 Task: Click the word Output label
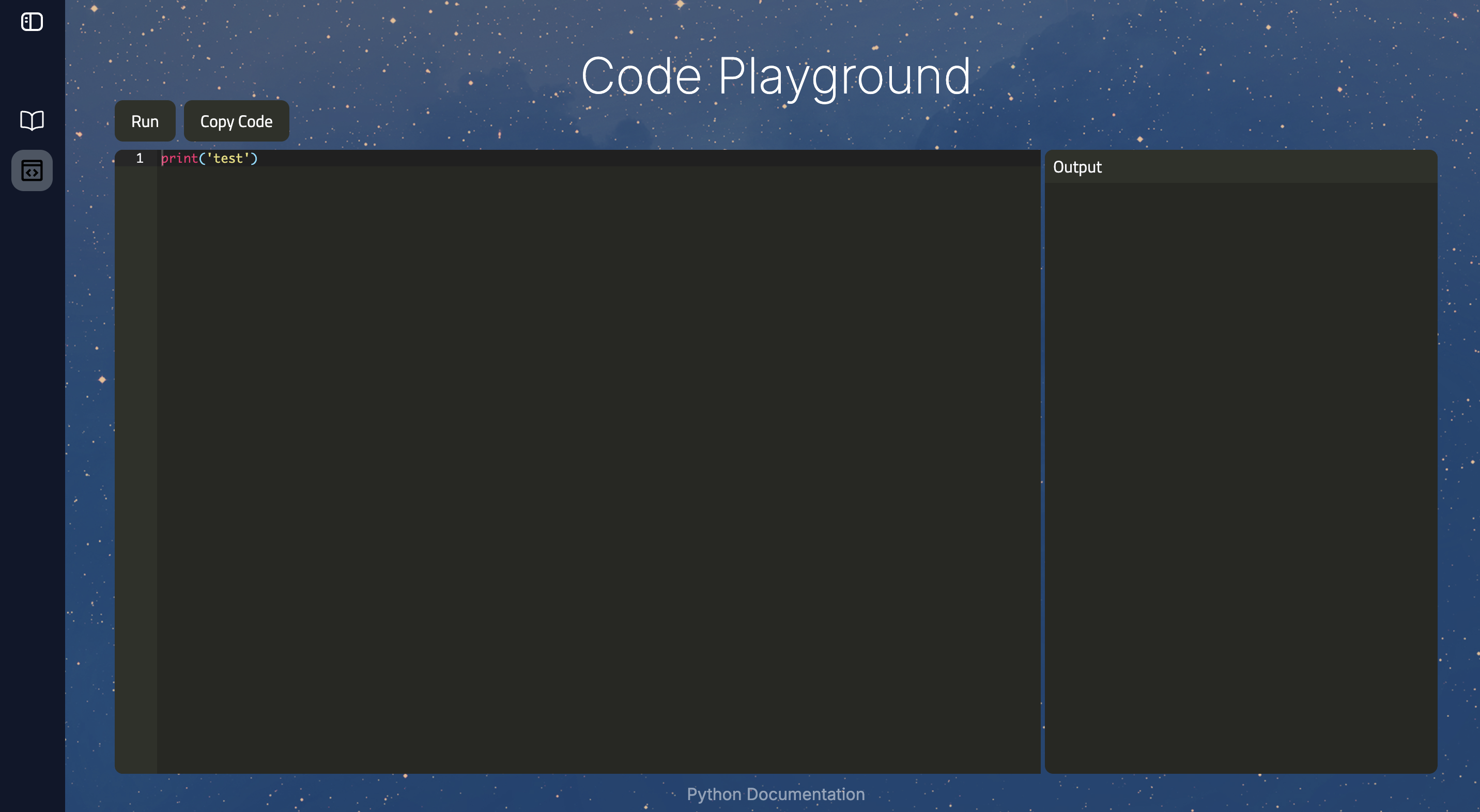coord(1077,167)
